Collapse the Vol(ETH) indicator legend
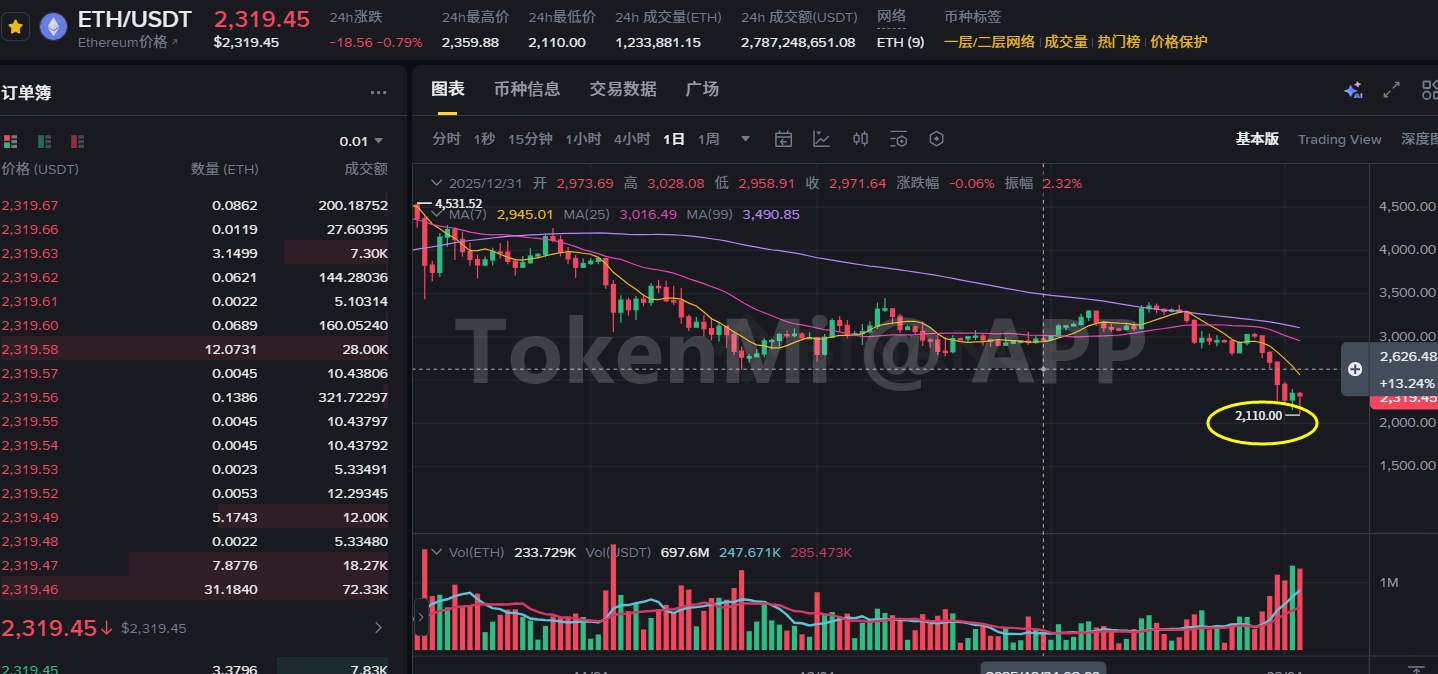The width and height of the screenshot is (1438, 674). coord(436,552)
